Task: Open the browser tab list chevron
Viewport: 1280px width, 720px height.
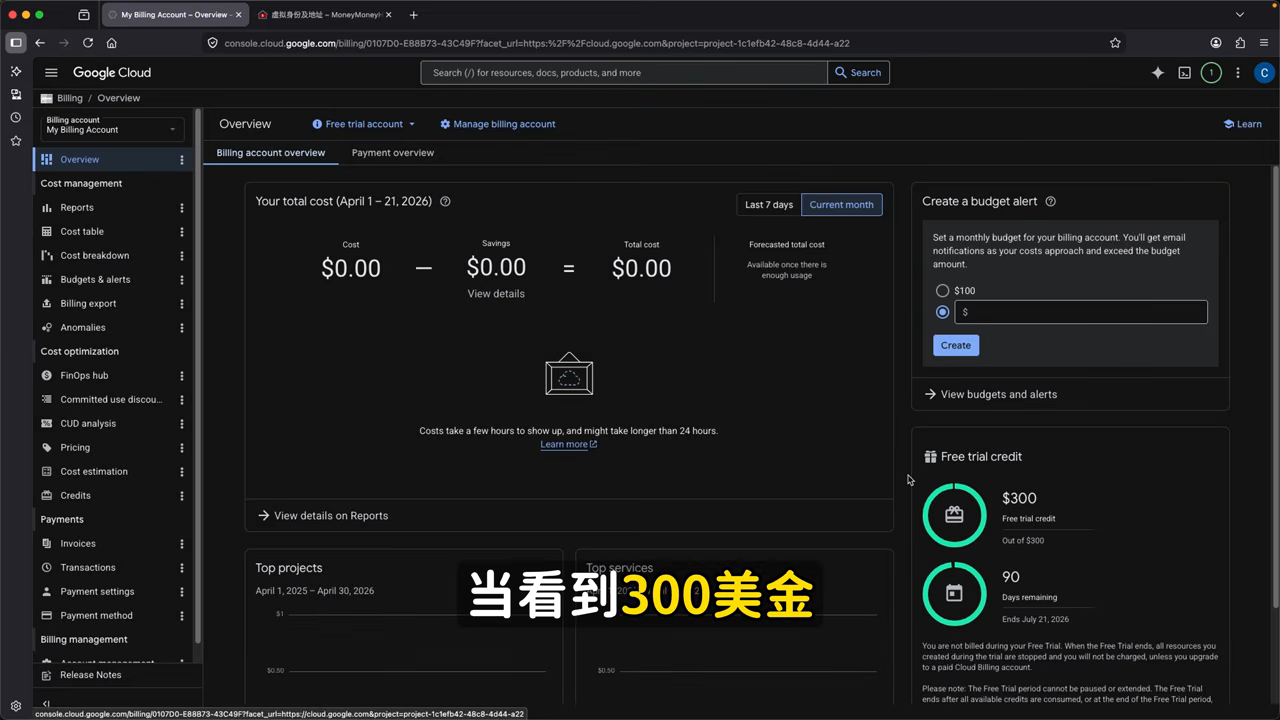Action: pyautogui.click(x=1240, y=15)
